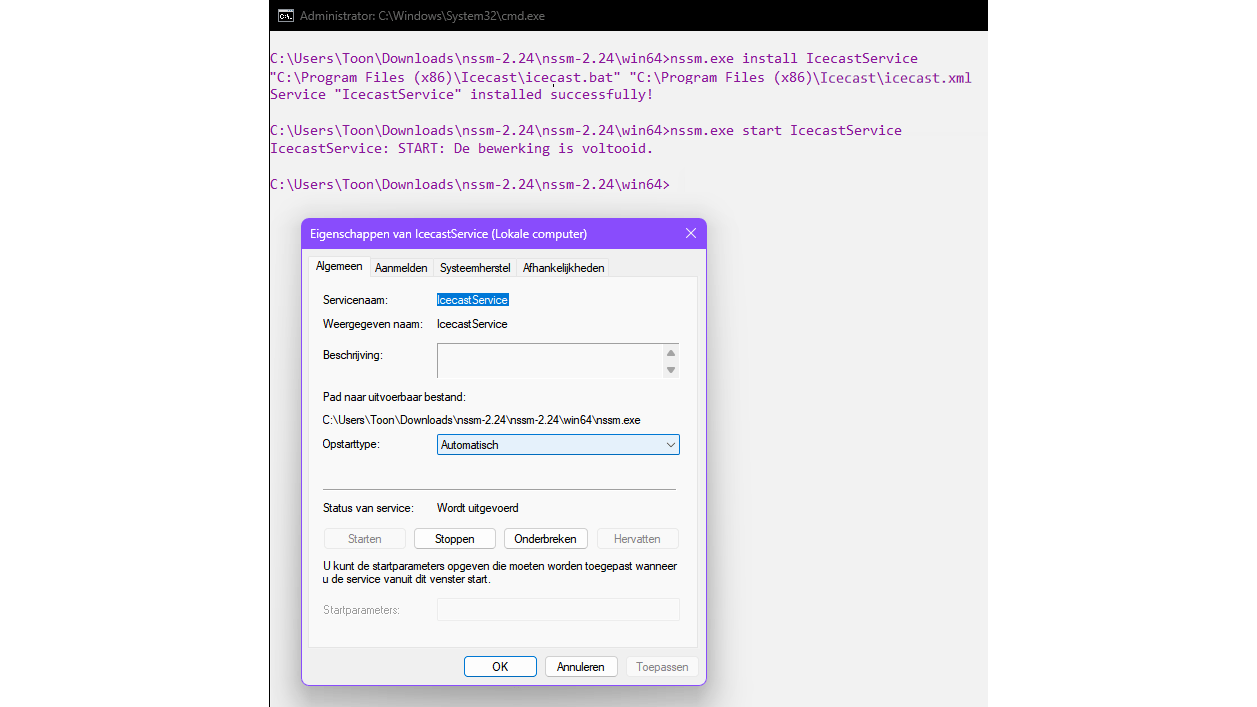This screenshot has height=707, width=1257.
Task: Click the Weergegeven naam value IcecastService
Action: 472,325
